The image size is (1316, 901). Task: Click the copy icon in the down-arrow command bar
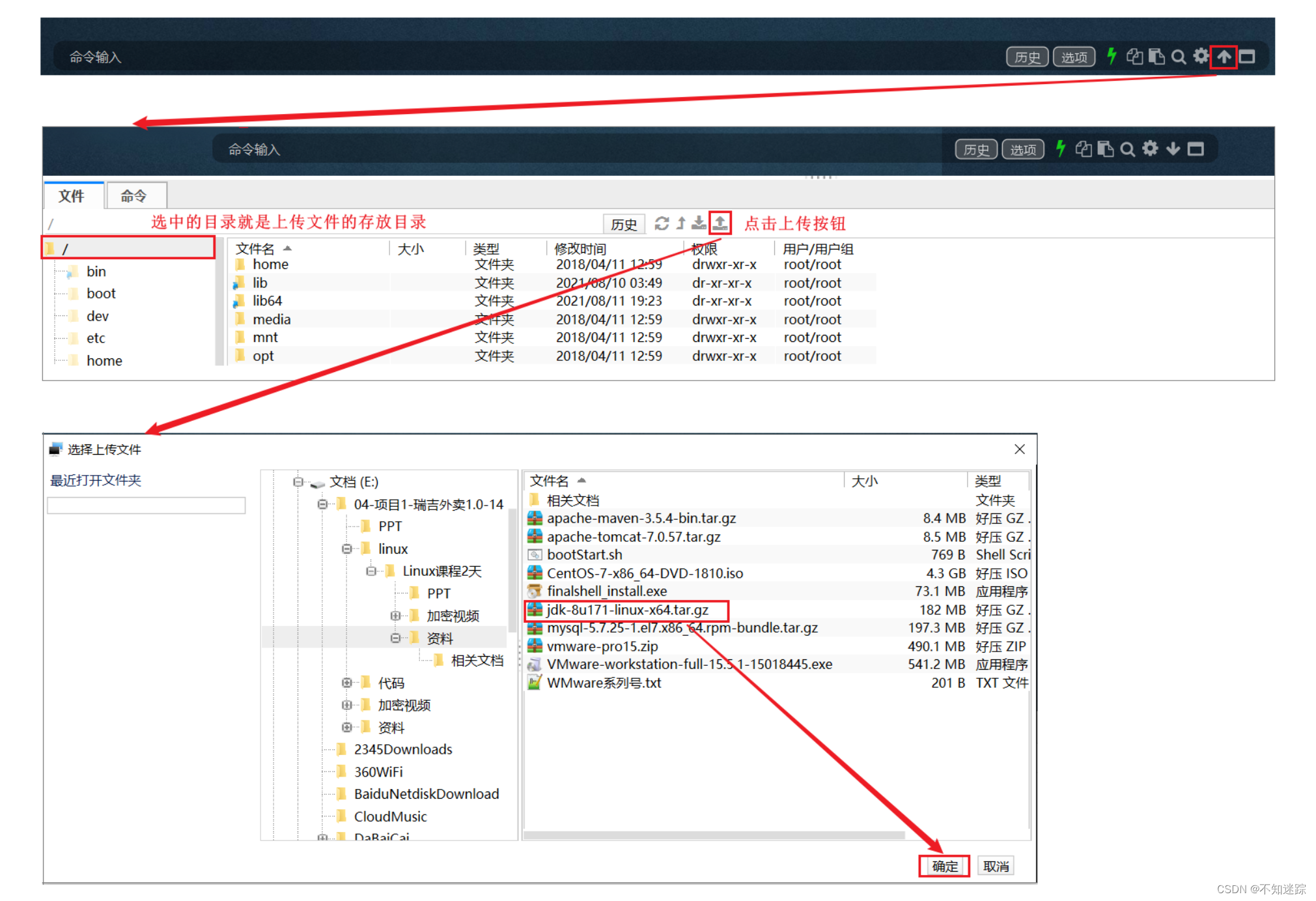point(1084,149)
